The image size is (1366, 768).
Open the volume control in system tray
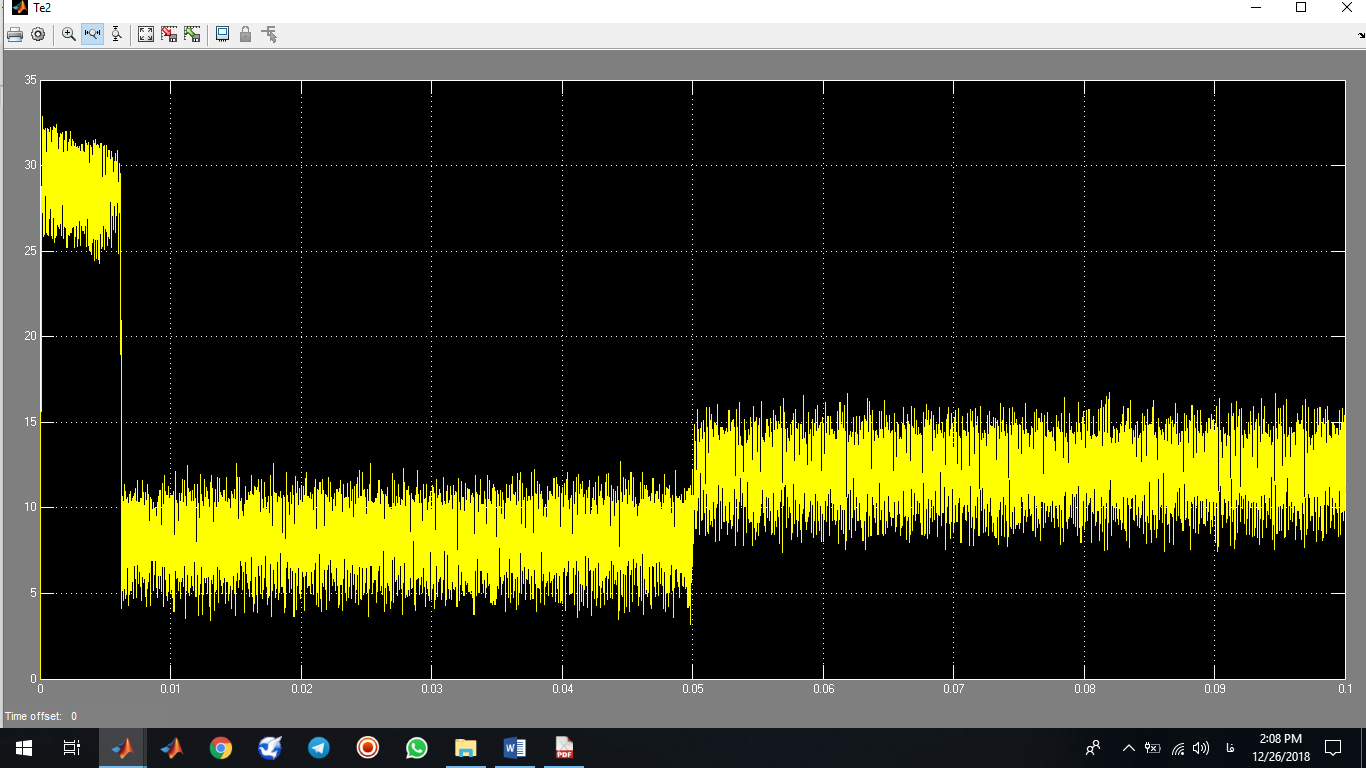[x=1201, y=748]
